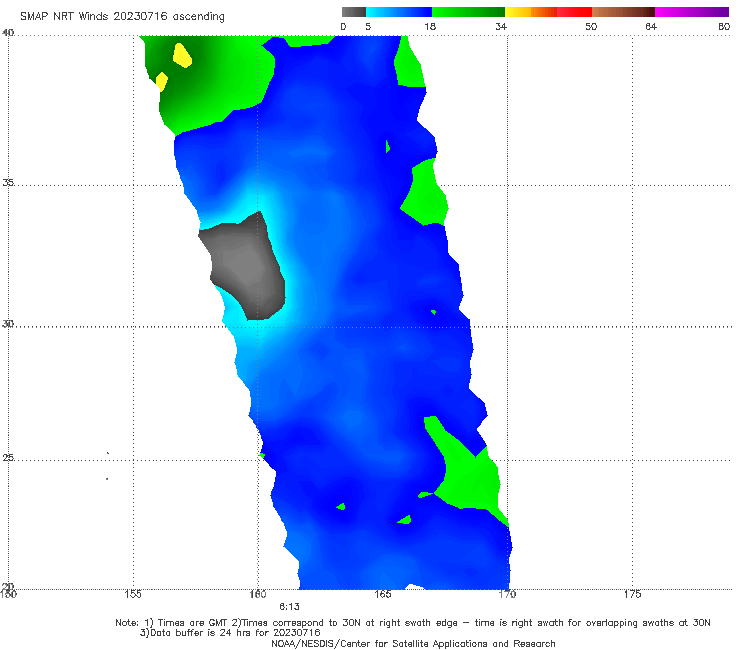This screenshot has width=740, height=650.
Task: Click the color bar label "64"
Action: 651,26
